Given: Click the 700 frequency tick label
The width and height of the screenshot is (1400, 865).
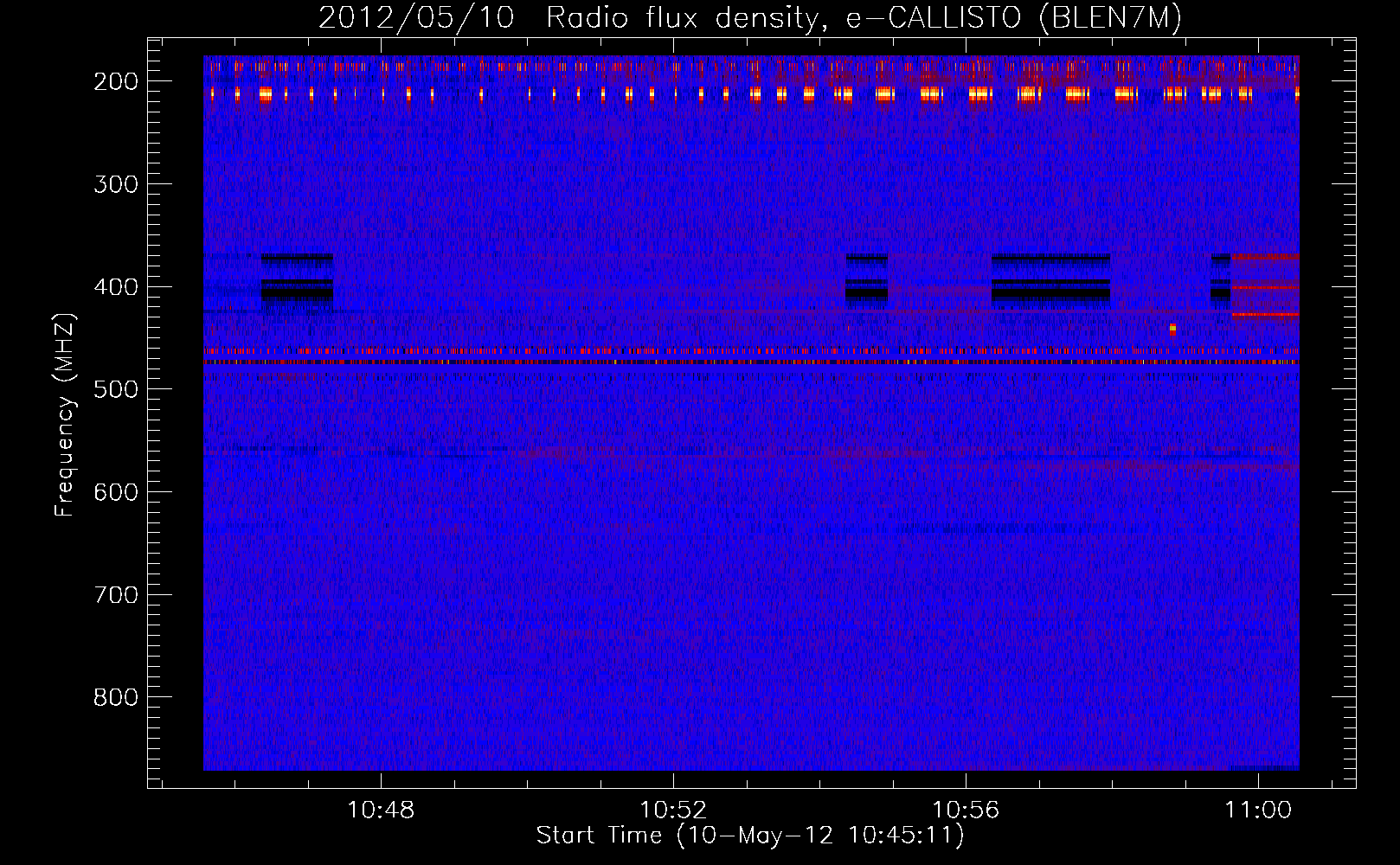Looking at the screenshot, I should tap(116, 595).
